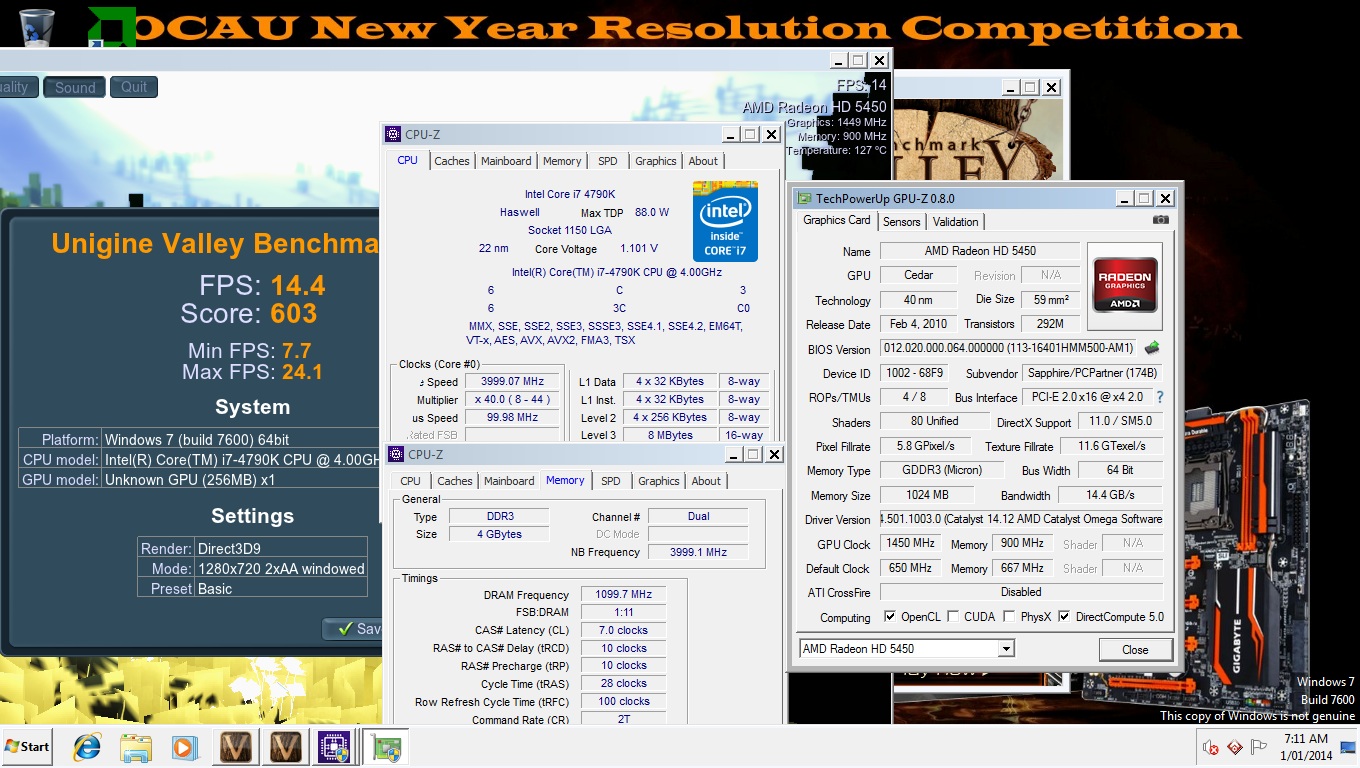Click the lower CPU-Z memory window title icon
The height and width of the screenshot is (768, 1360).
(396, 454)
